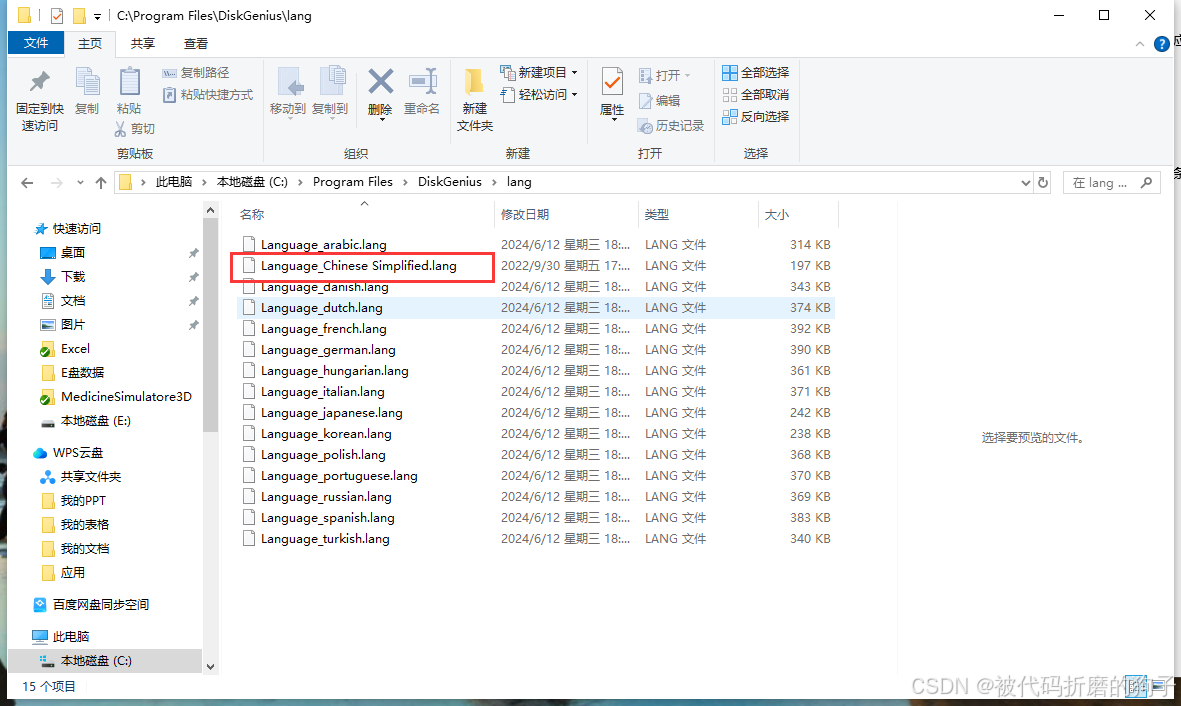Screen dimensions: 1181x706
Task: Click the Delete (删除) X icon
Action: [x=380, y=81]
